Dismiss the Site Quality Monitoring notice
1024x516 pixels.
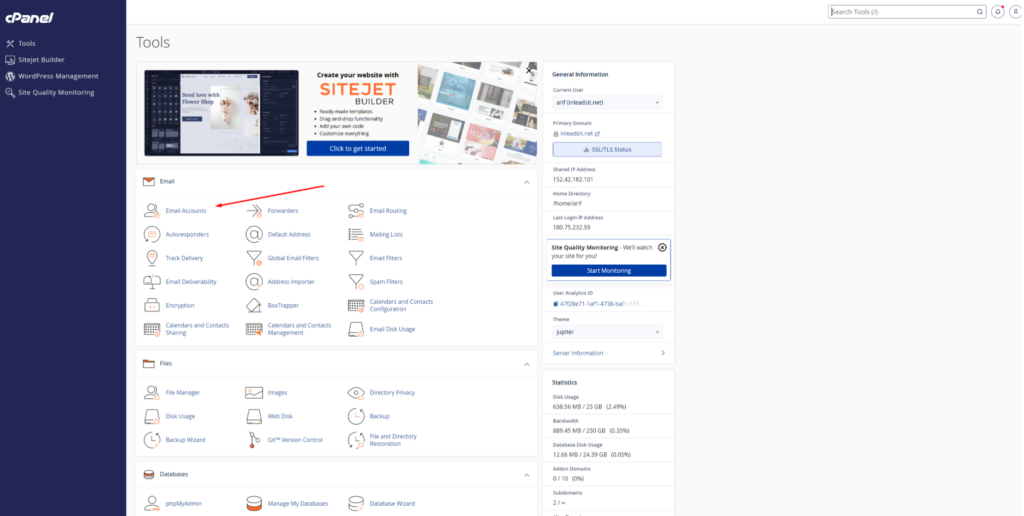click(662, 248)
